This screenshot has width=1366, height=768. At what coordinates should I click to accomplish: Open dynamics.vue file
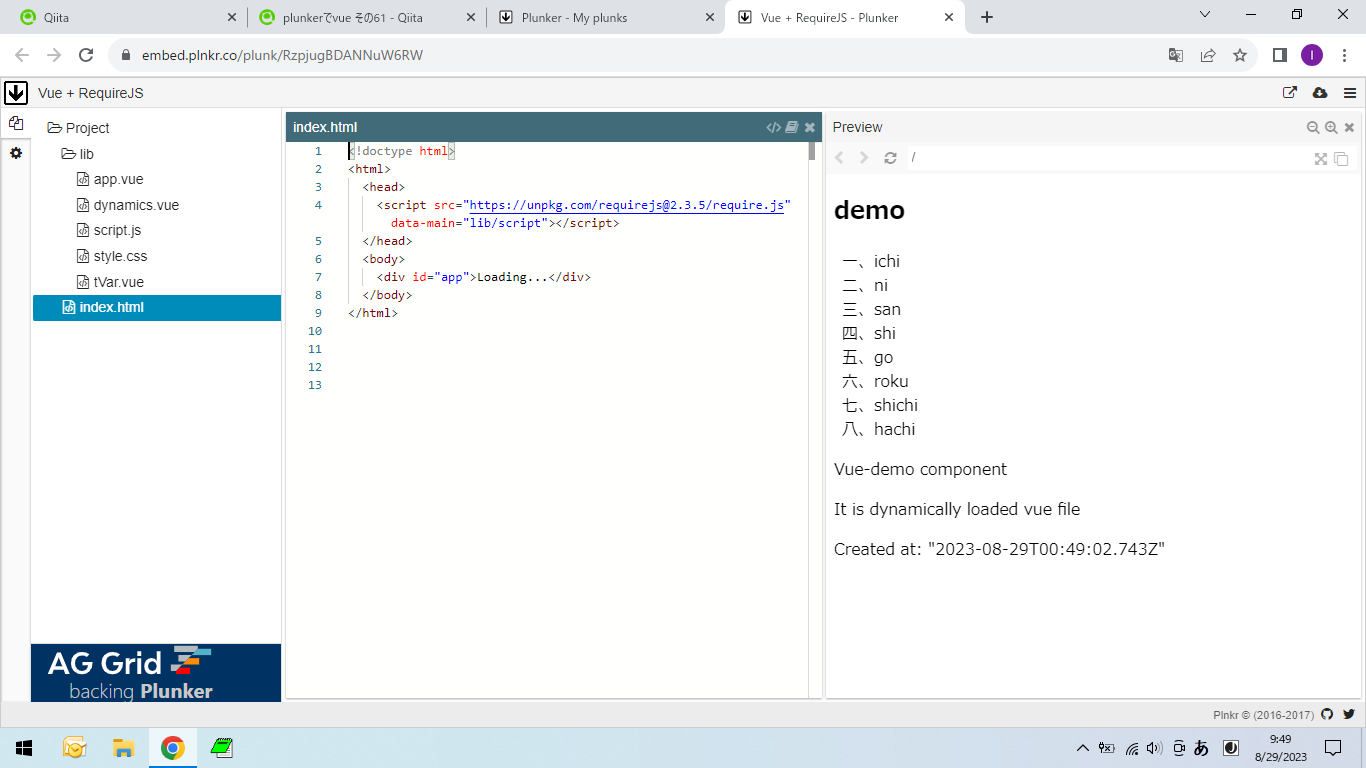(x=128, y=205)
